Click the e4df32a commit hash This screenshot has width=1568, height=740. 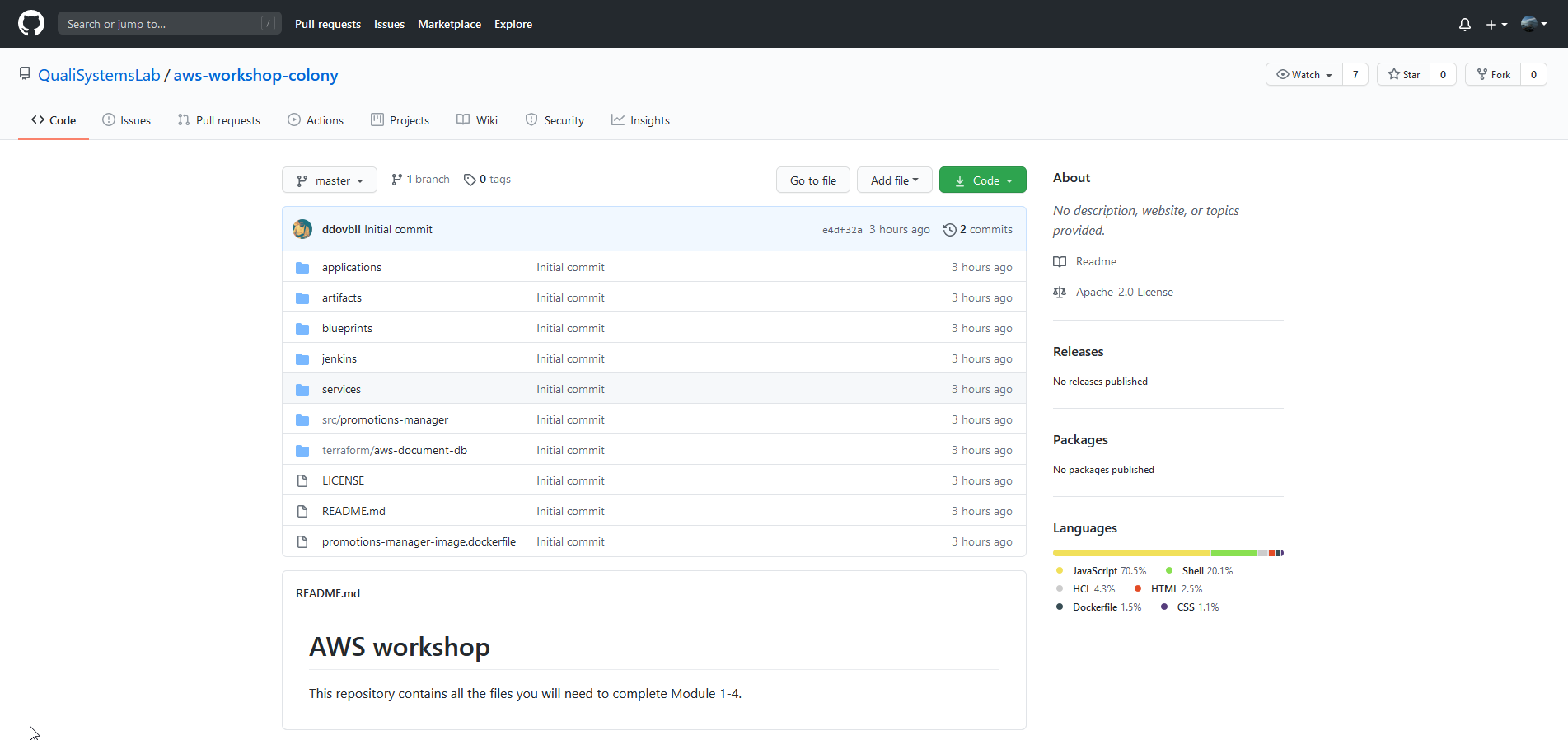click(842, 230)
